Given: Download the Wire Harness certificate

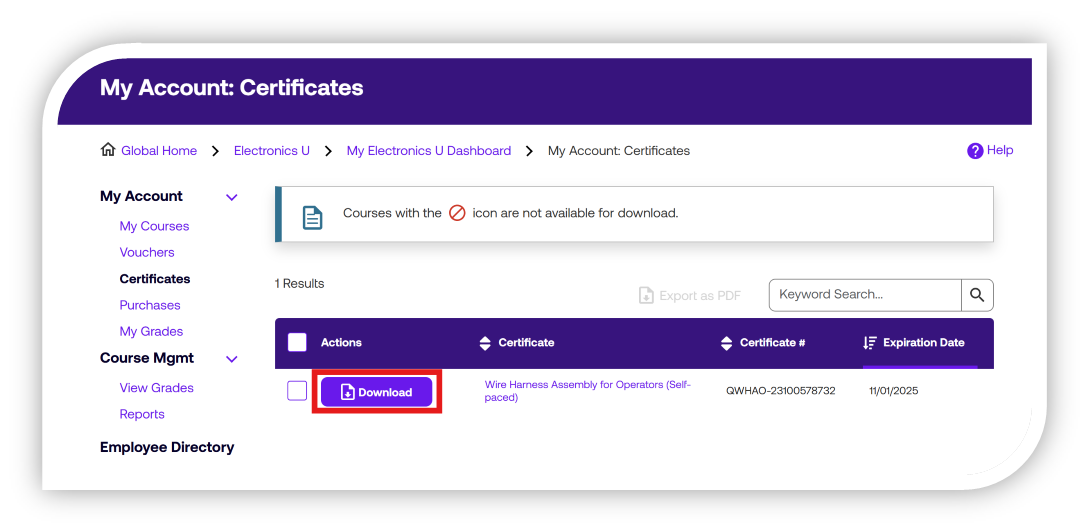Looking at the screenshot, I should pyautogui.click(x=376, y=392).
